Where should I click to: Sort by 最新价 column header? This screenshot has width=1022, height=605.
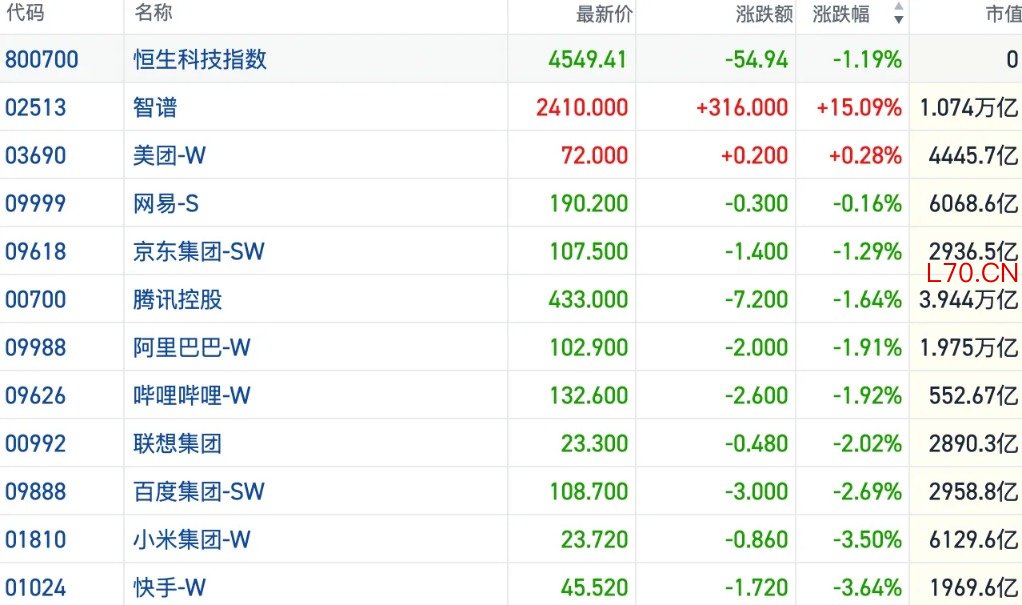[604, 14]
